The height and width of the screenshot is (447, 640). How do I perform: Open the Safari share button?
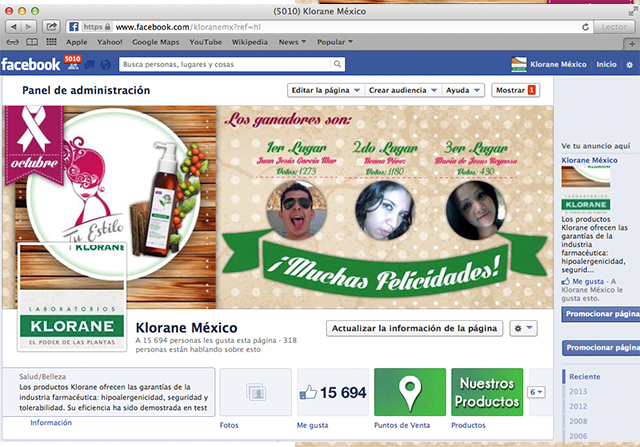(51, 27)
